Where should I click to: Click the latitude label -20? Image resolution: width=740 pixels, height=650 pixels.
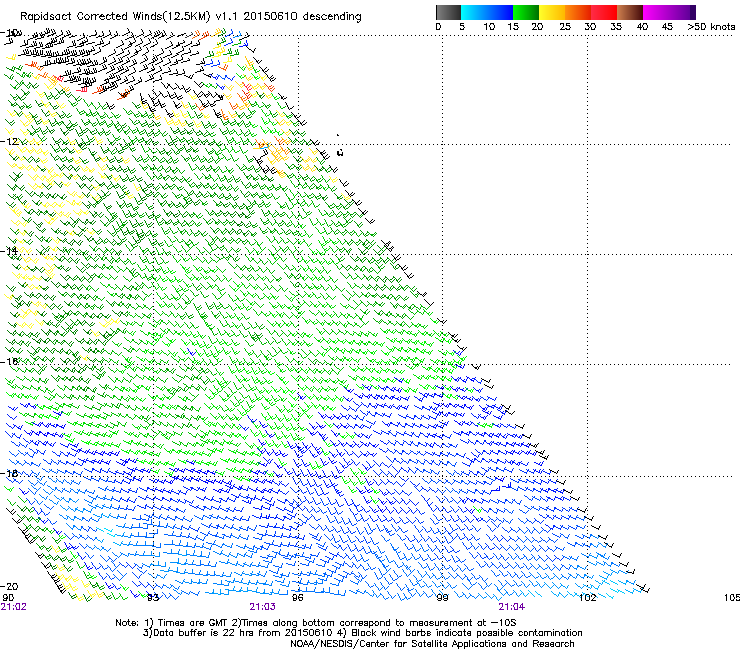click(9, 586)
